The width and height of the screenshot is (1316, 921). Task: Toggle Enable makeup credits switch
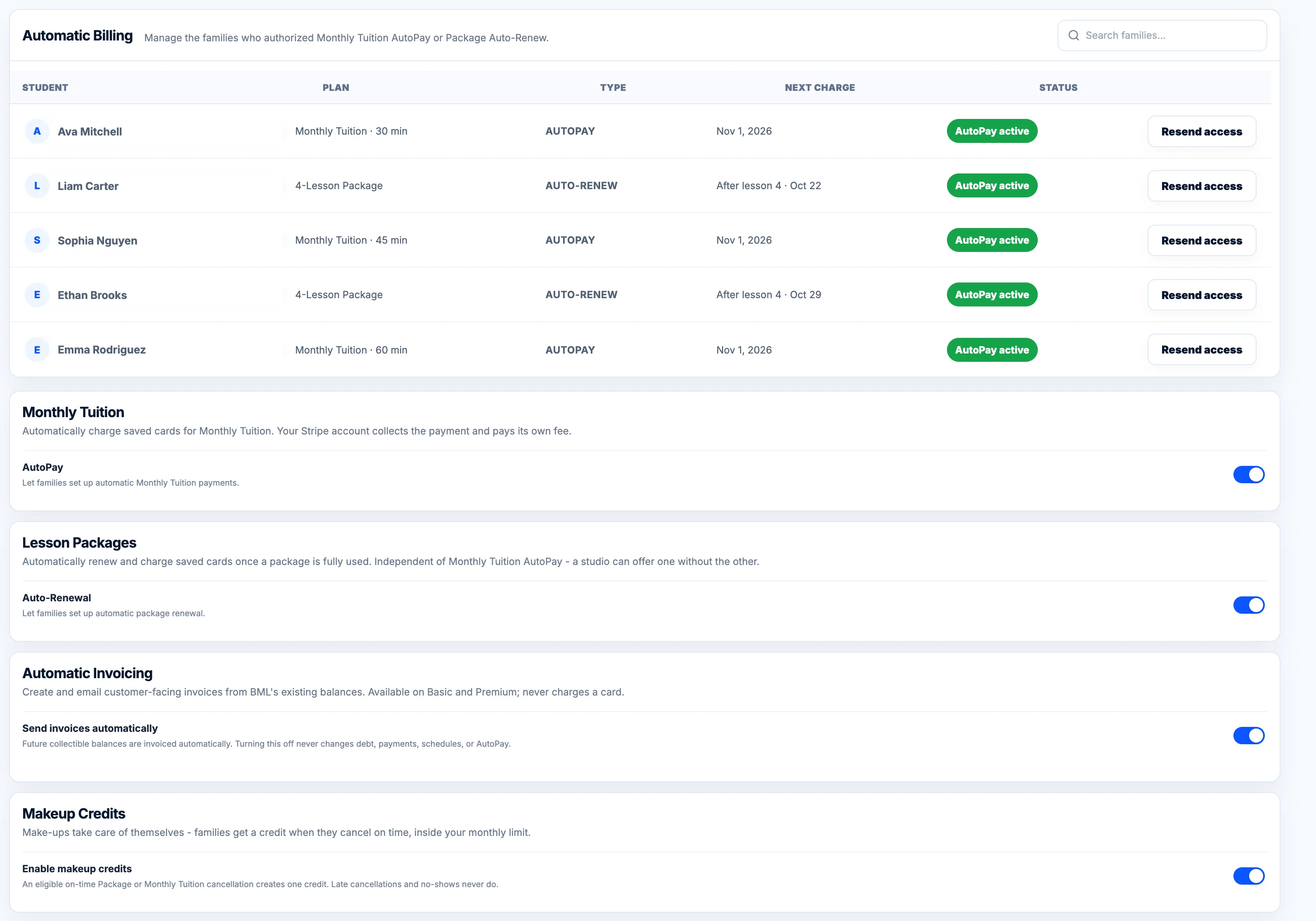click(1249, 876)
